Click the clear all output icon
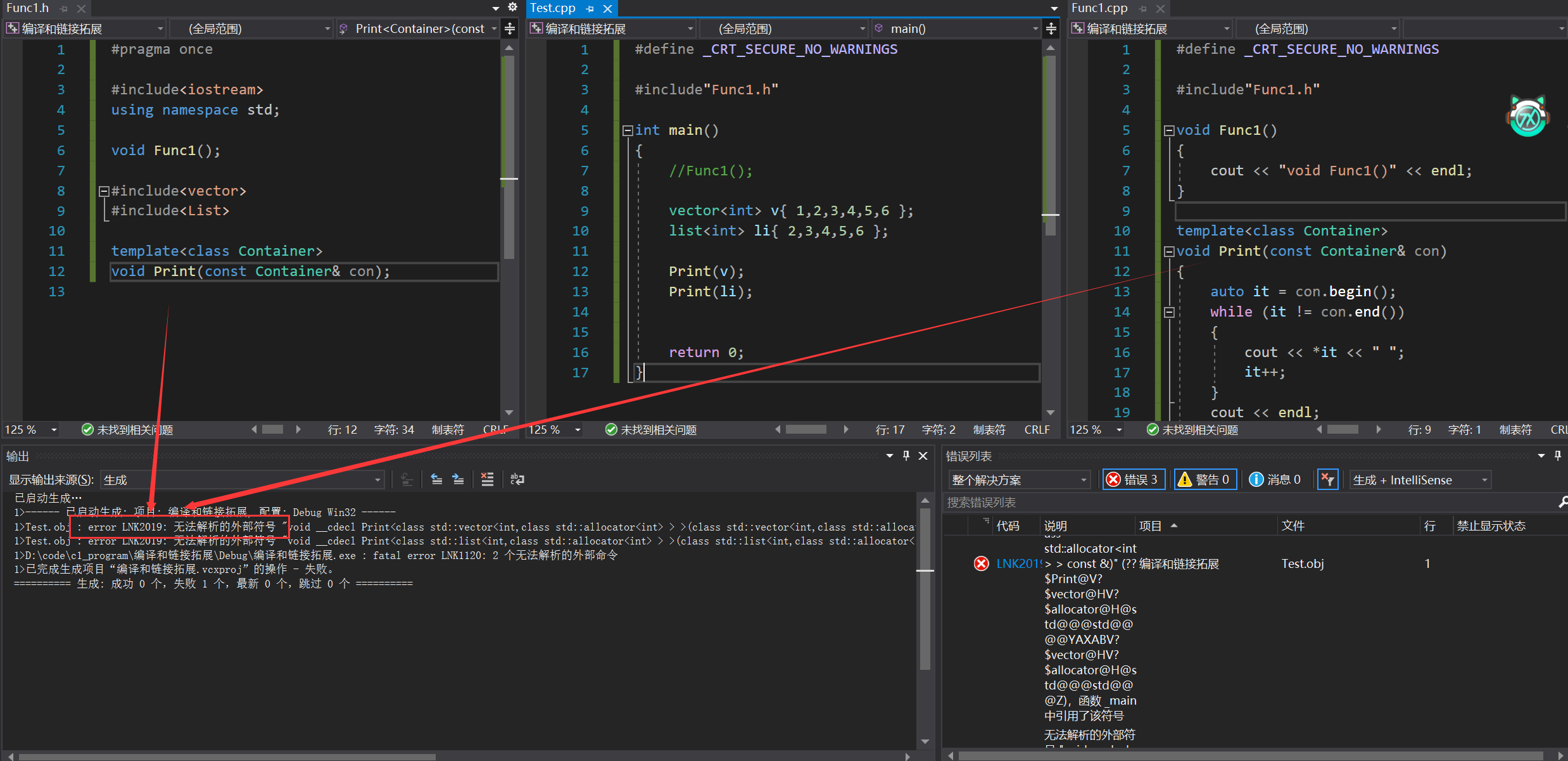Viewport: 1568px width, 761px height. [487, 479]
